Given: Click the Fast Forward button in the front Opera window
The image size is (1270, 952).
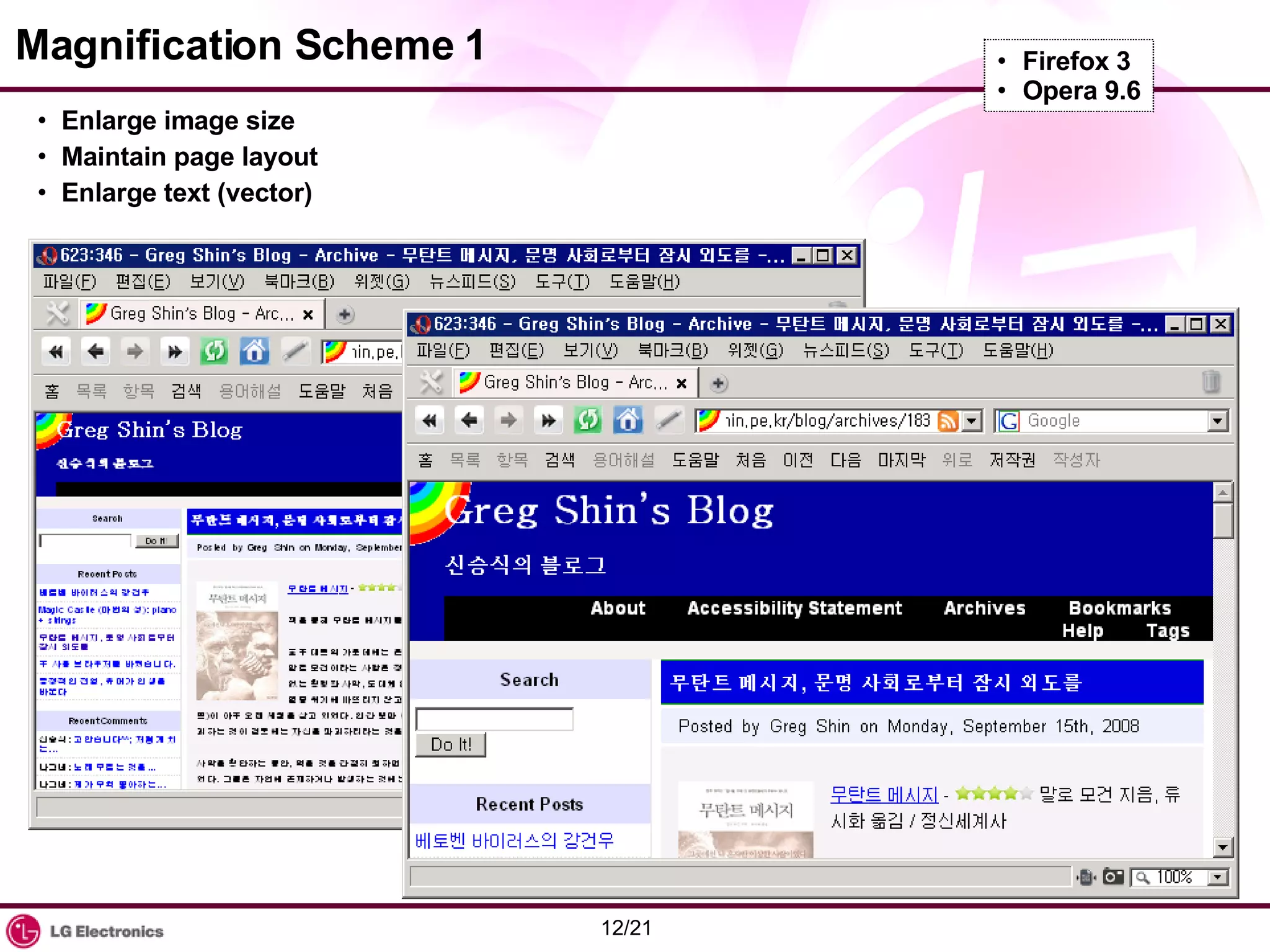Looking at the screenshot, I should (x=548, y=421).
